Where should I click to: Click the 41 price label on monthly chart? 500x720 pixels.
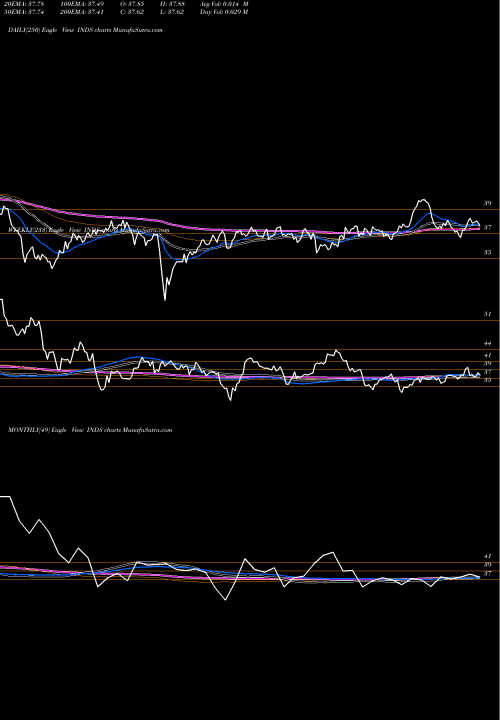(x=488, y=556)
